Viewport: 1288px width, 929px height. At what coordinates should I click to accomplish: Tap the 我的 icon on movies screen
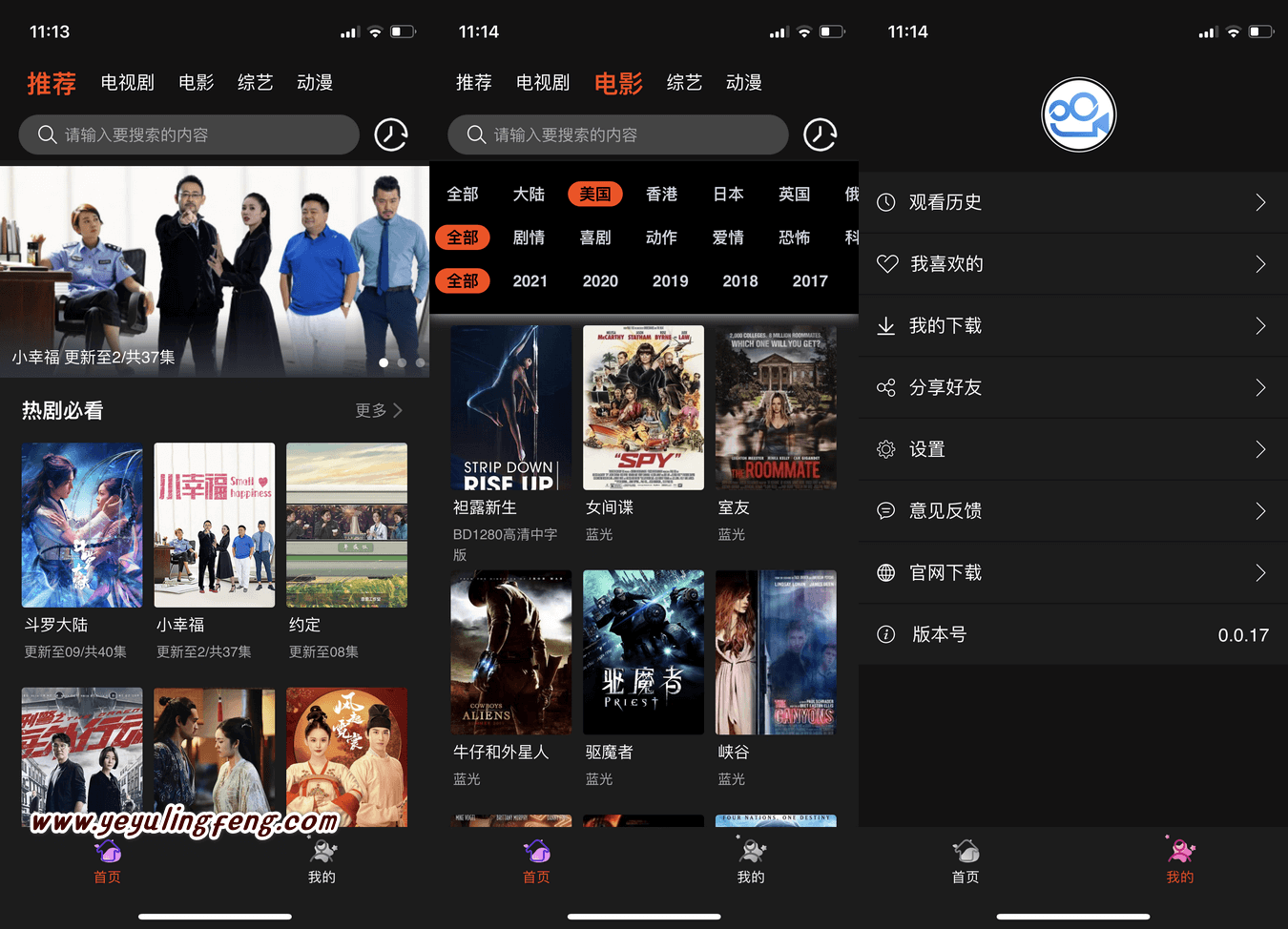point(752,850)
